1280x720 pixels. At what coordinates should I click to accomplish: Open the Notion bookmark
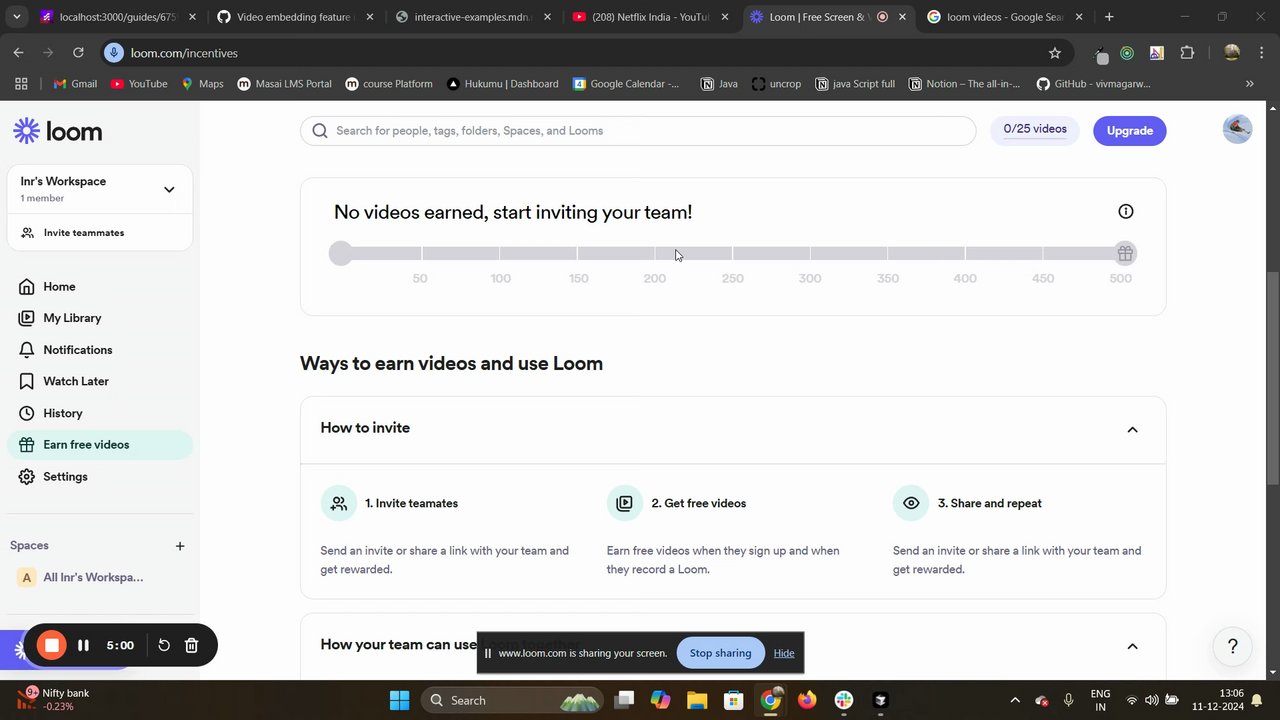964,84
